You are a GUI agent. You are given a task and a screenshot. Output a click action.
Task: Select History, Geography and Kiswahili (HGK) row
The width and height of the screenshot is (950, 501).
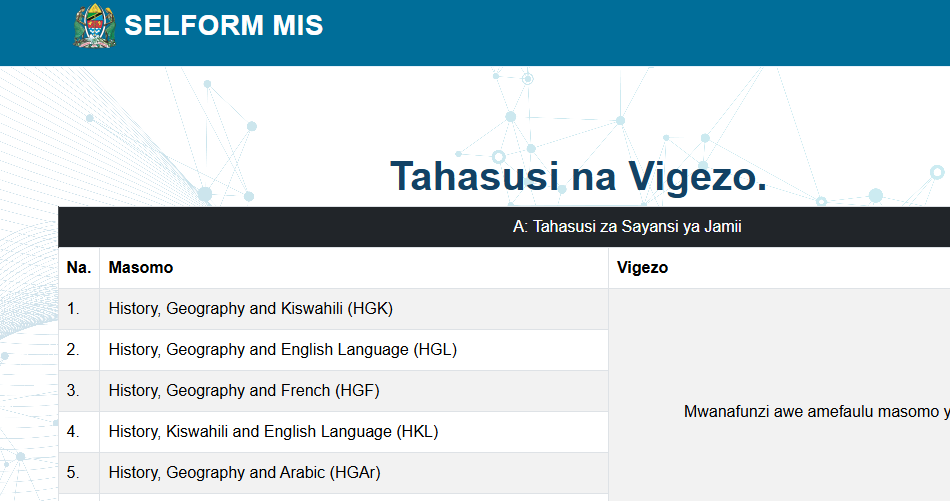(251, 309)
